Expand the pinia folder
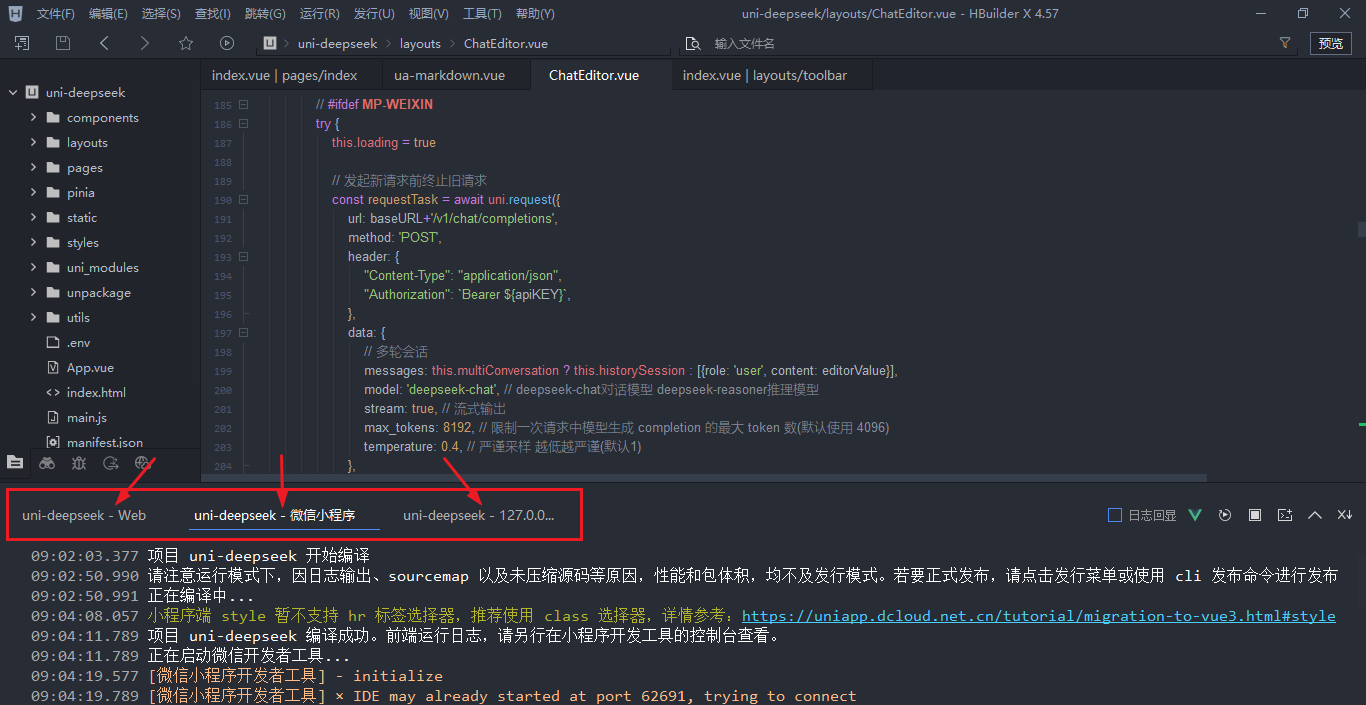The width and height of the screenshot is (1366, 705). [x=33, y=192]
